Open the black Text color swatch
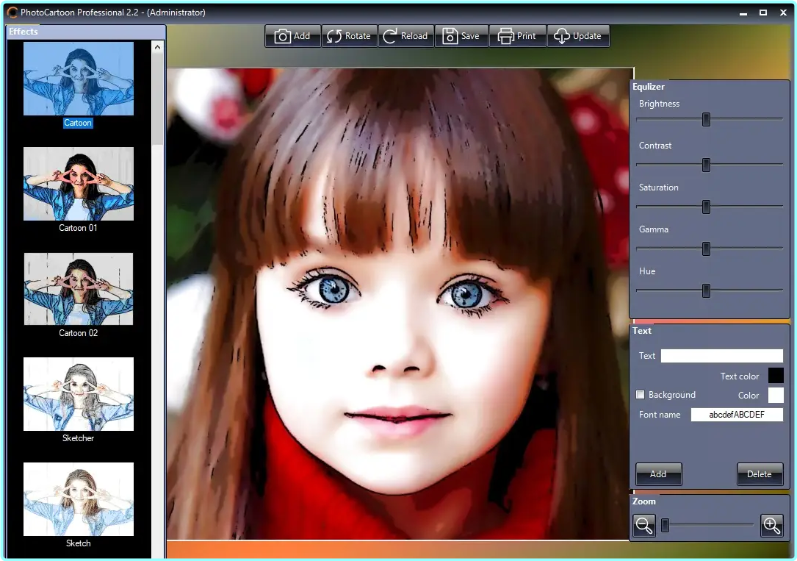Screen dimensions: 797x561 point(775,376)
